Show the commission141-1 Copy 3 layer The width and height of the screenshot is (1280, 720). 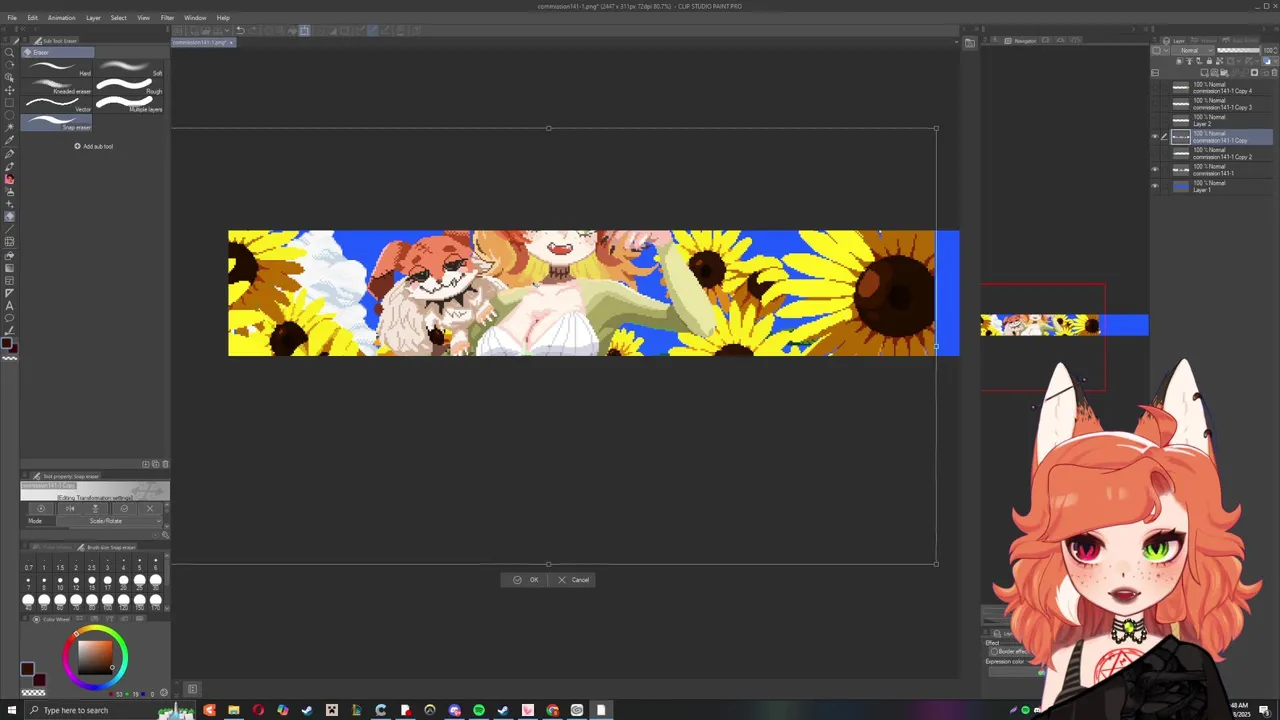[1155, 104]
